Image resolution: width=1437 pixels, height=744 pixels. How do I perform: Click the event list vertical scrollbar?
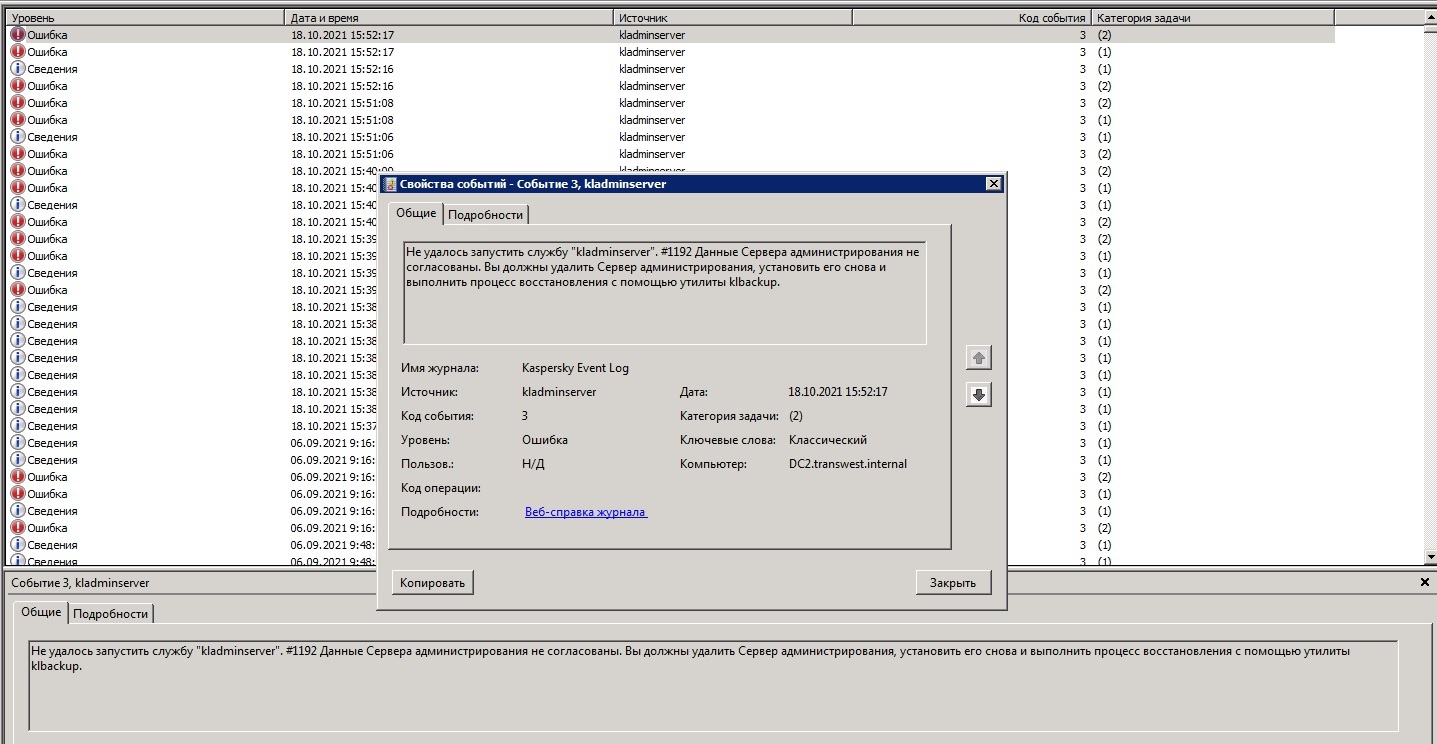coord(1430,290)
